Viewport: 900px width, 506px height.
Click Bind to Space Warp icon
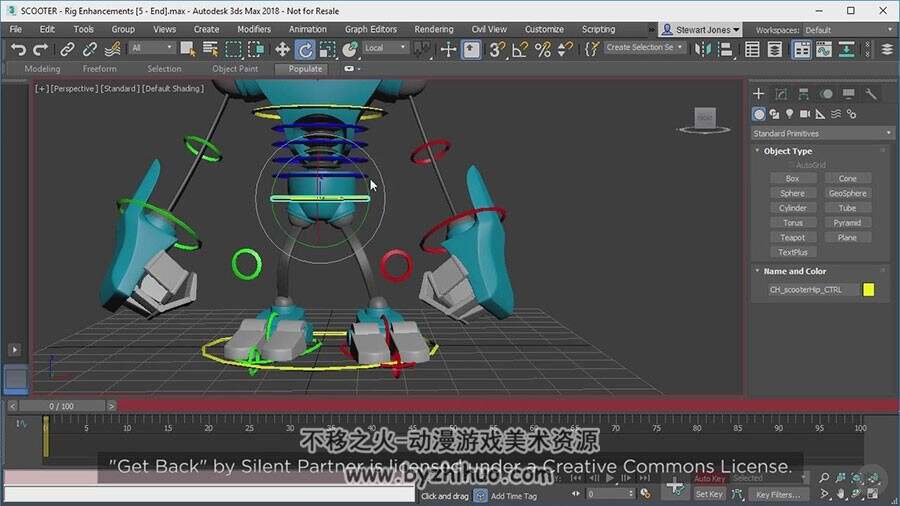click(112, 50)
